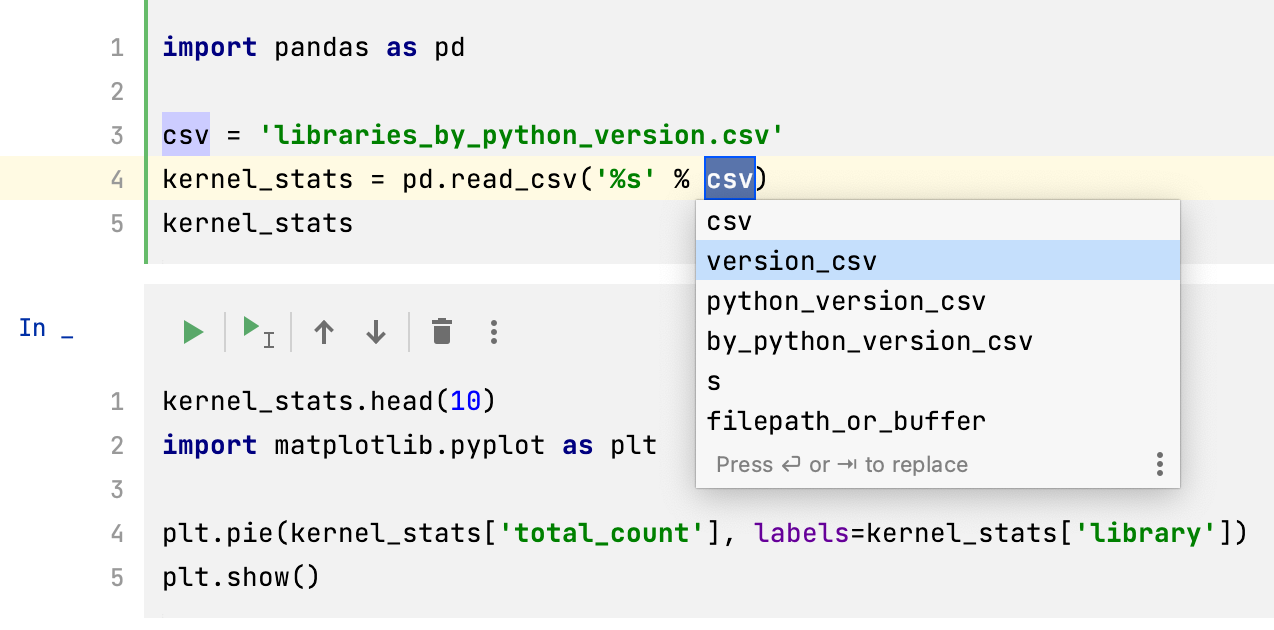
Task: Click the Press to replace hint text
Action: [842, 464]
